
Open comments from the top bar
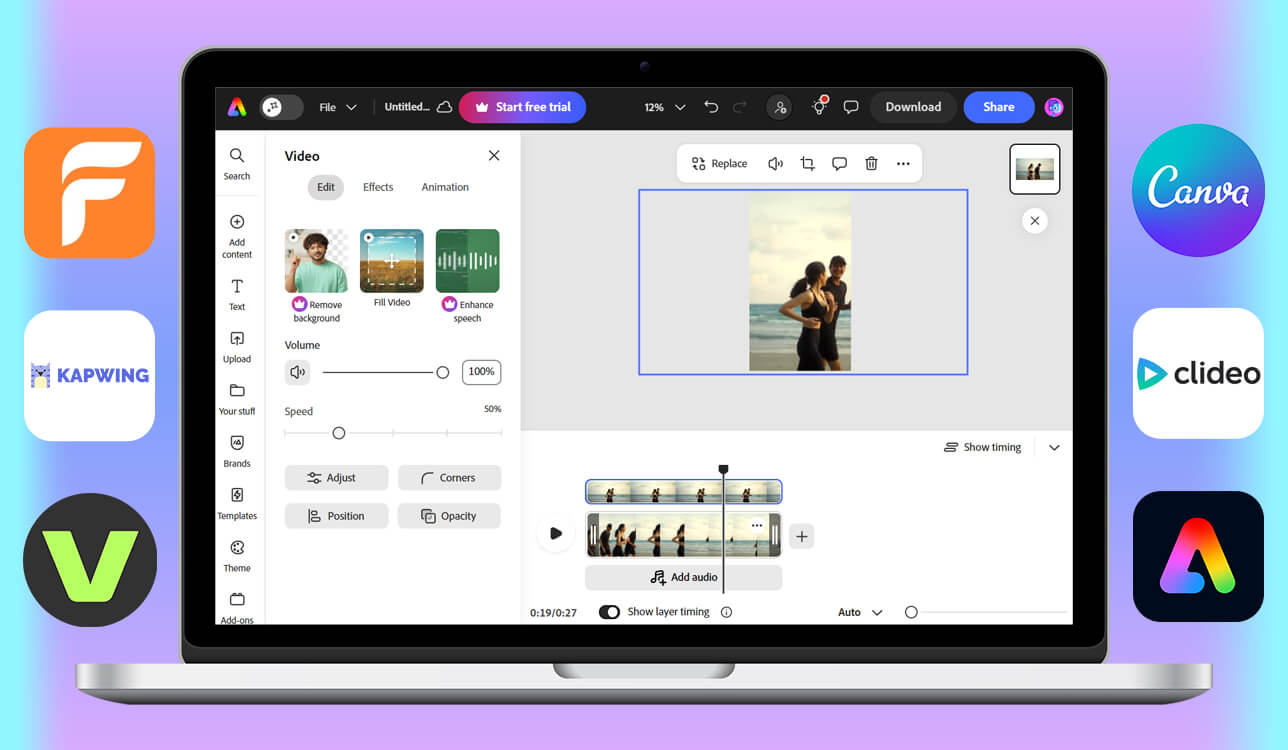(851, 107)
